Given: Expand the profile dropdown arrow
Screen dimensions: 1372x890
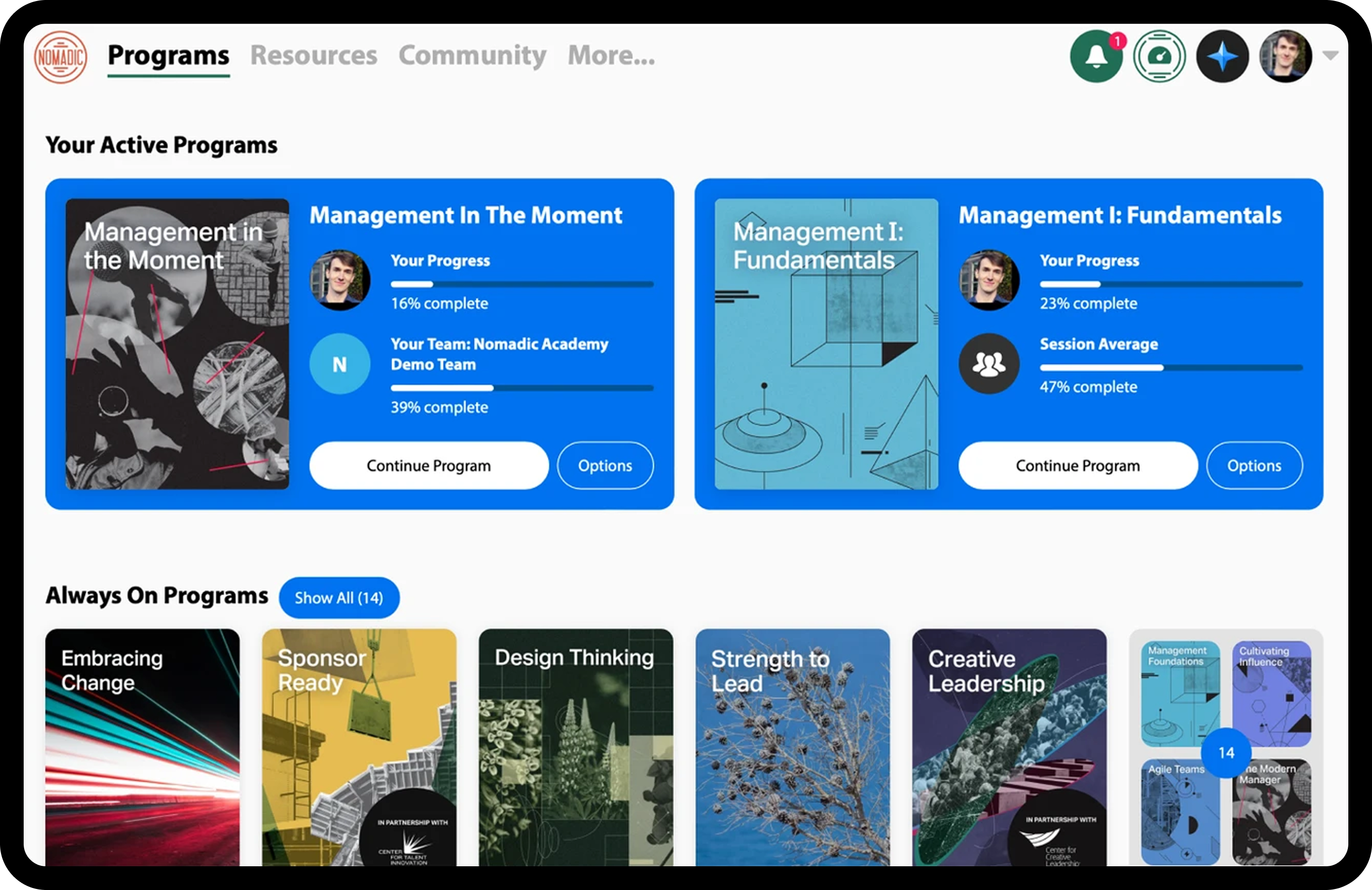Looking at the screenshot, I should pos(1330,56).
